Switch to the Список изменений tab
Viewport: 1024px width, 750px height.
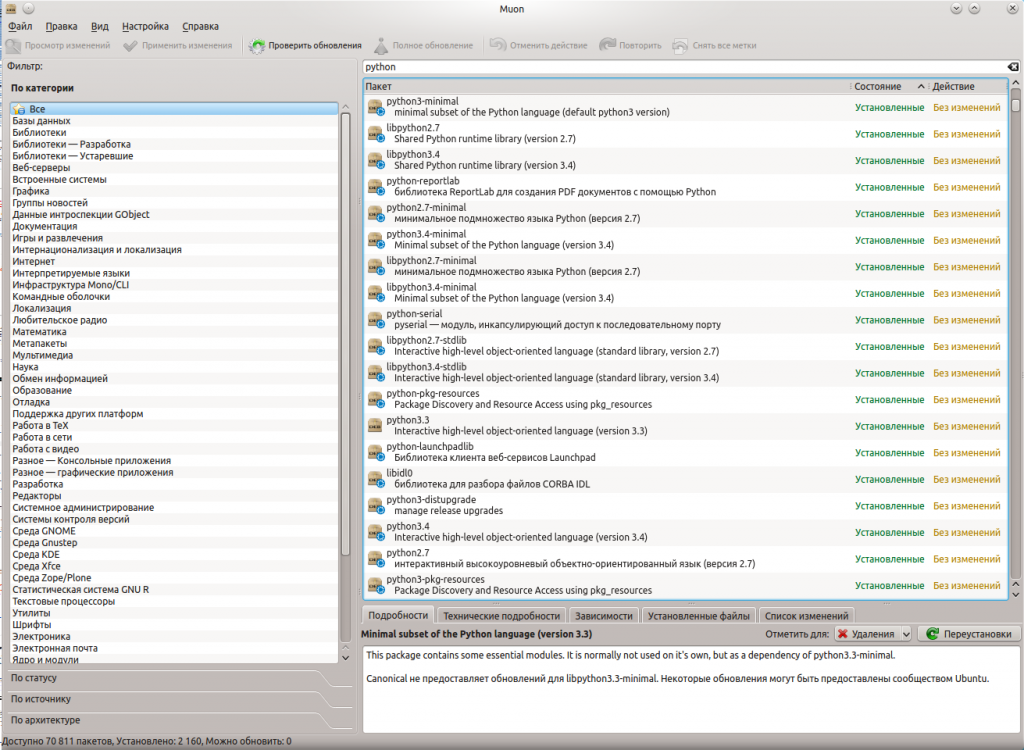(x=807, y=615)
